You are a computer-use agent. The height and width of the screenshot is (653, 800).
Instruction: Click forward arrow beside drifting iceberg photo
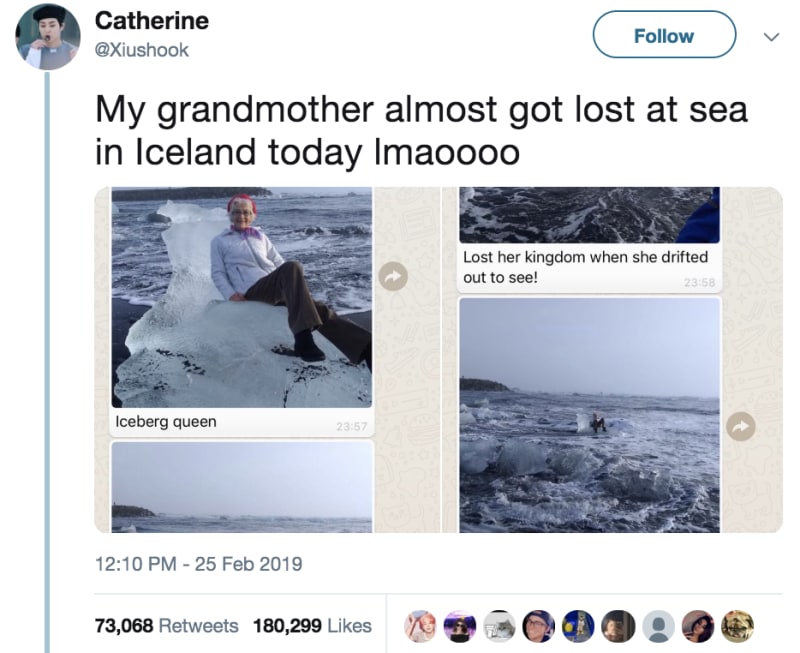(x=740, y=426)
